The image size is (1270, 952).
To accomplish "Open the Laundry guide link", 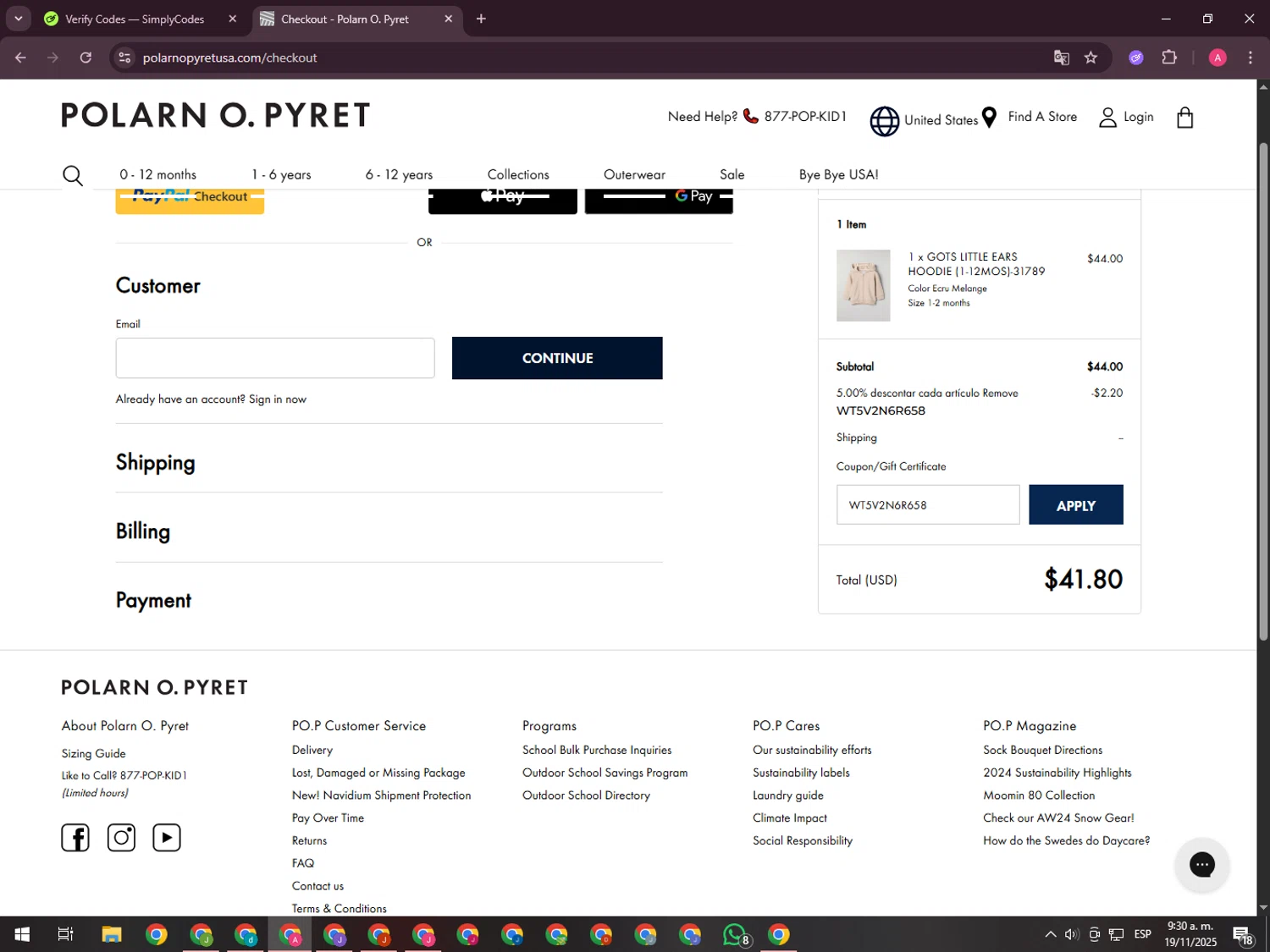I will pos(787,795).
